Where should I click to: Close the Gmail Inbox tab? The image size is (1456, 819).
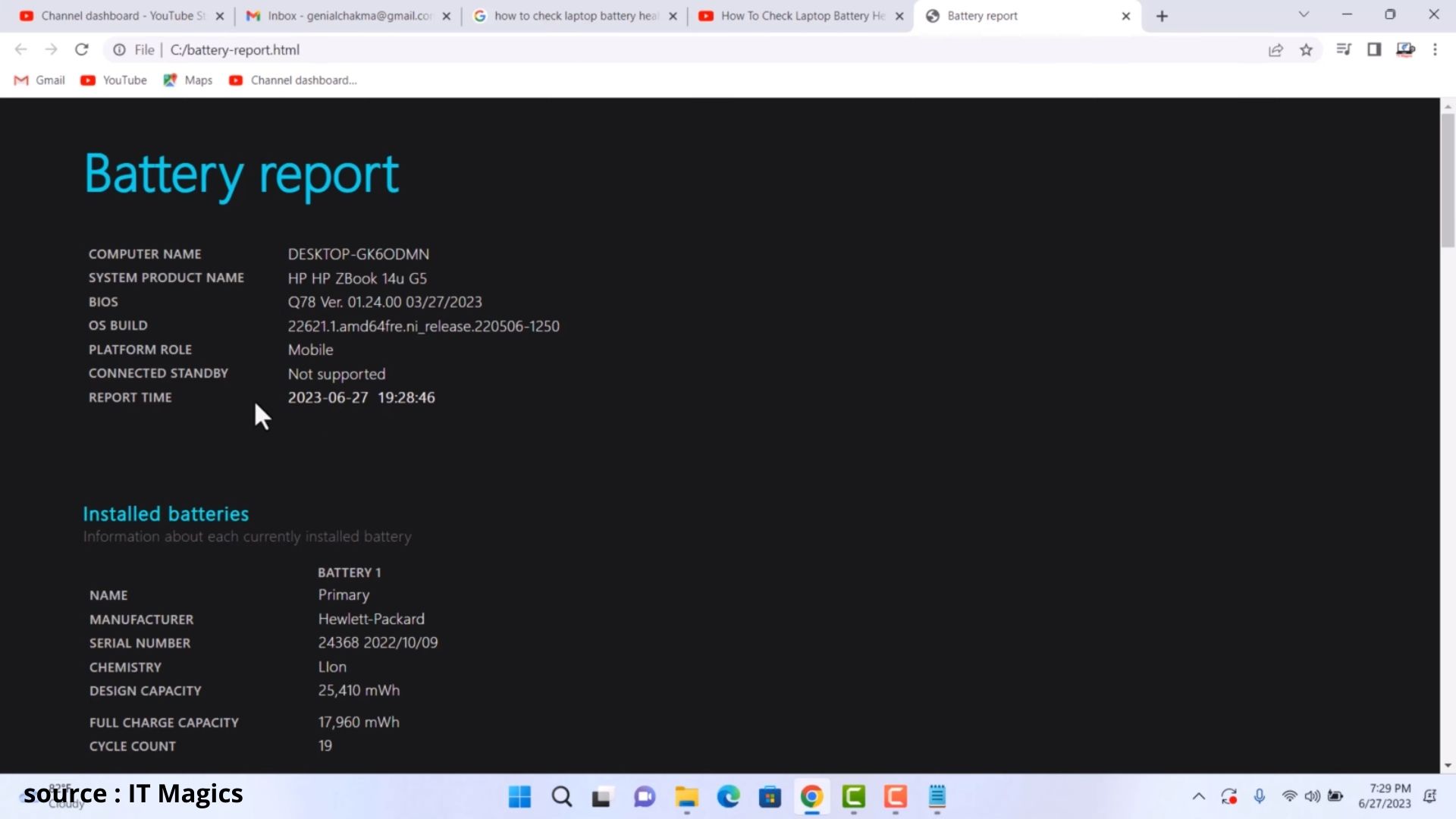(446, 16)
